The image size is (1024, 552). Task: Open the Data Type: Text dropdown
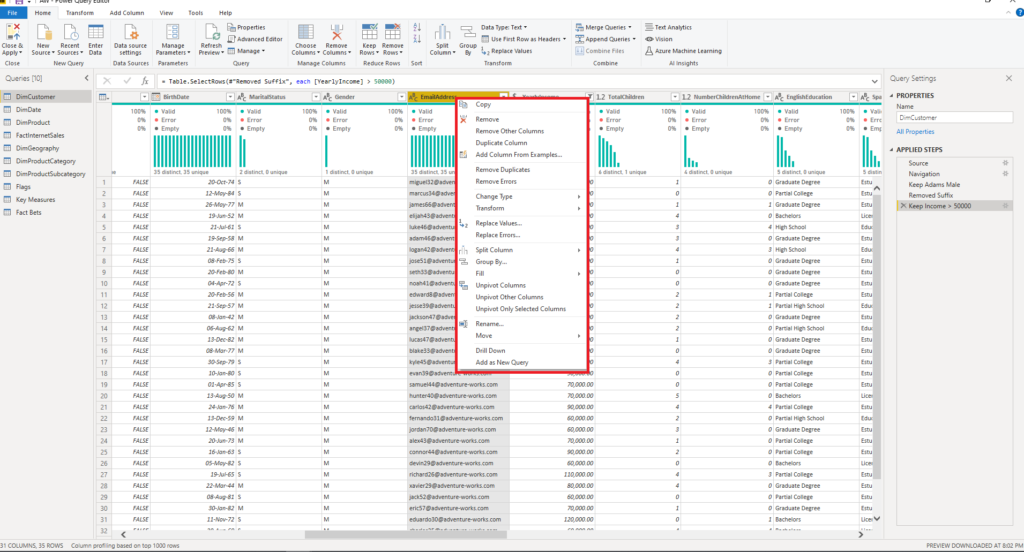tap(504, 27)
